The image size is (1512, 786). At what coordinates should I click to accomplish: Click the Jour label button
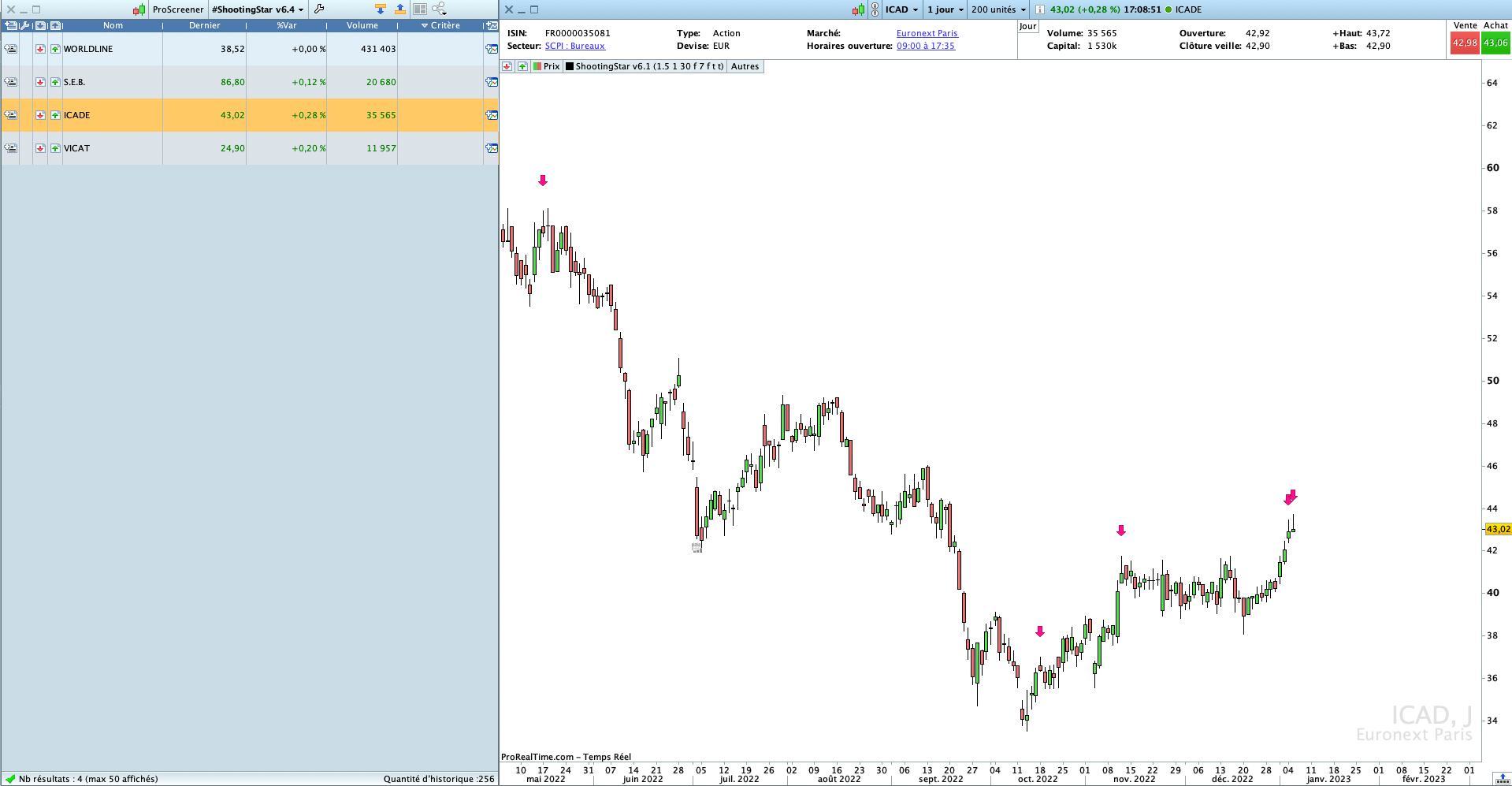tap(1028, 26)
